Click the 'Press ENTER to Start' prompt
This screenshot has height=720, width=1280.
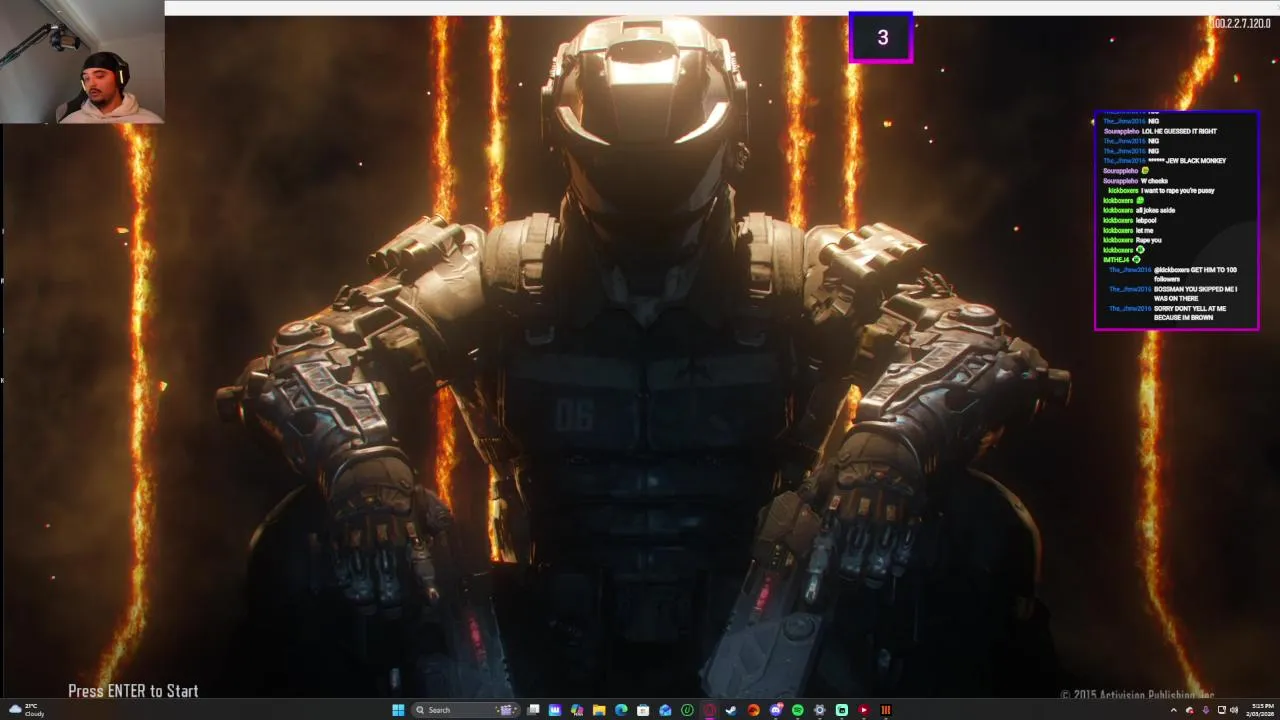coord(133,691)
